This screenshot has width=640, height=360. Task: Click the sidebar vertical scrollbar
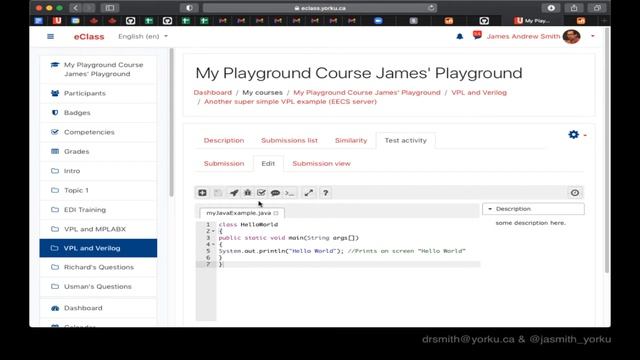click(171, 122)
